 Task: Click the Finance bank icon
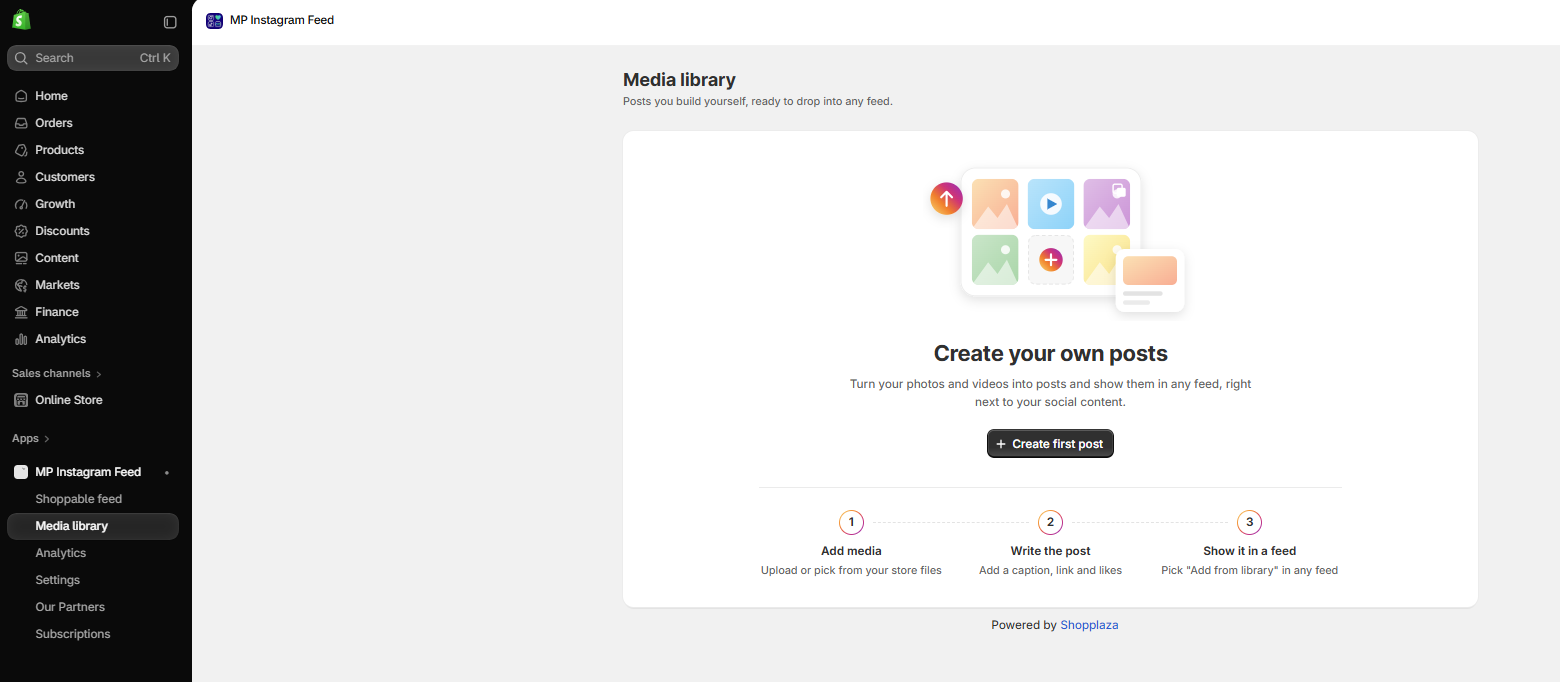click(x=21, y=312)
